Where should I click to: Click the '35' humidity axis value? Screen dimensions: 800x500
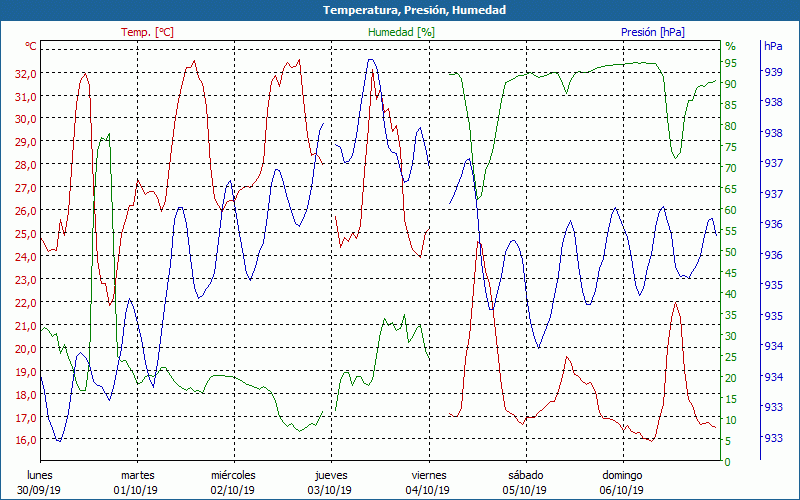(x=731, y=315)
